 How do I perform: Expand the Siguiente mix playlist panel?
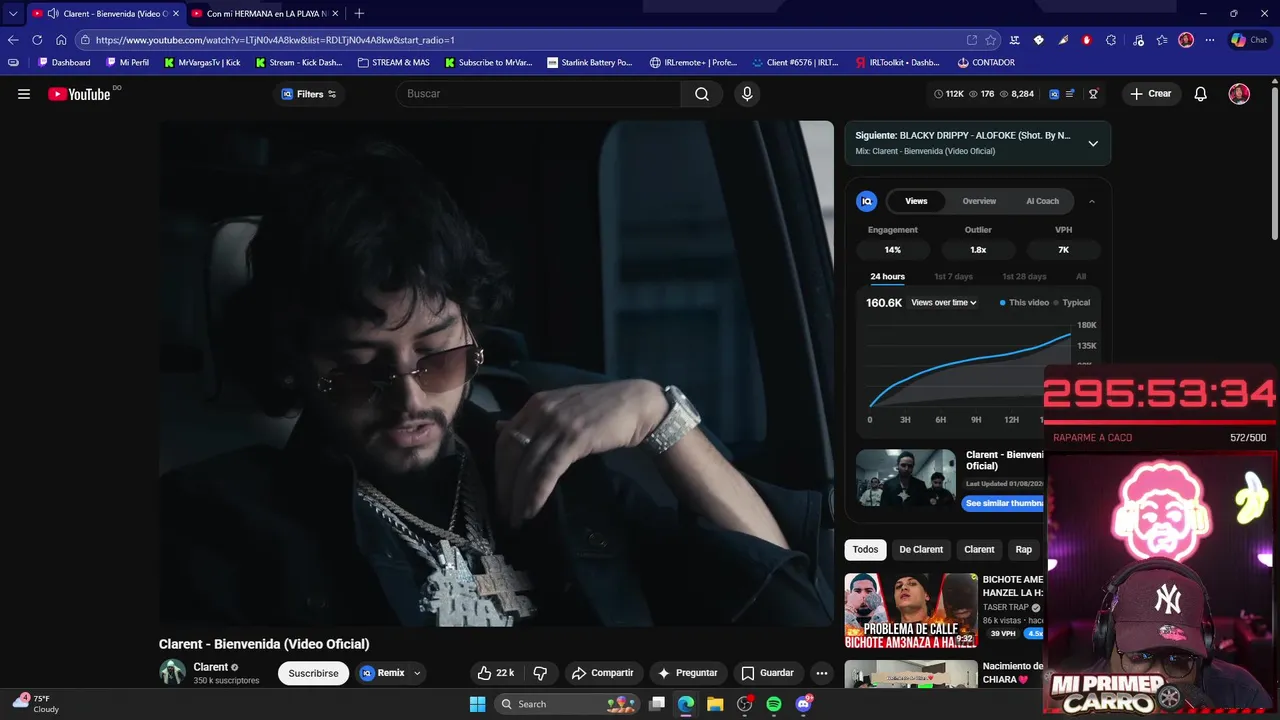click(1093, 143)
